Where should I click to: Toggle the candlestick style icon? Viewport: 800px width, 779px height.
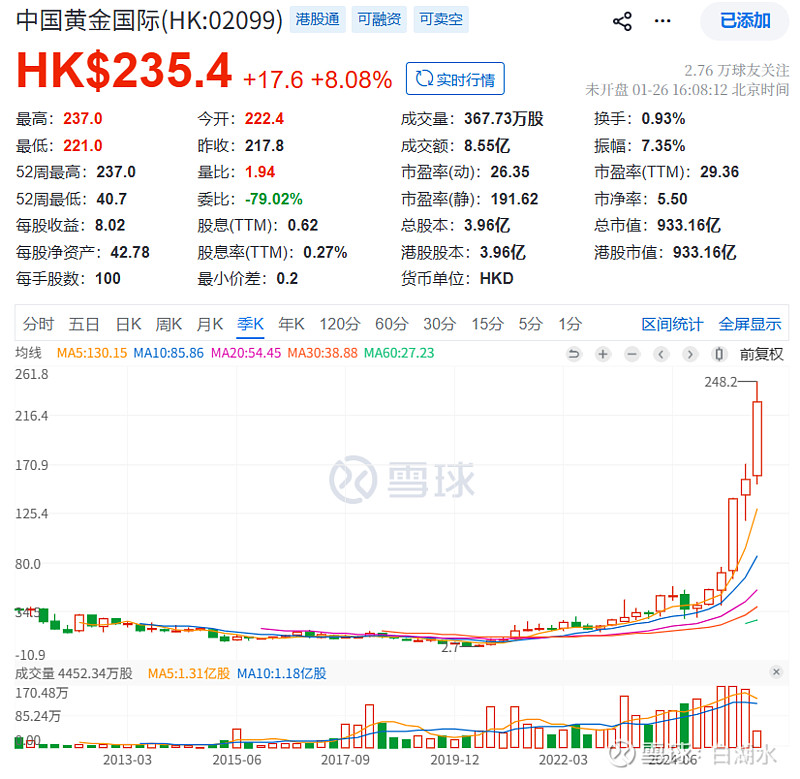[719, 354]
